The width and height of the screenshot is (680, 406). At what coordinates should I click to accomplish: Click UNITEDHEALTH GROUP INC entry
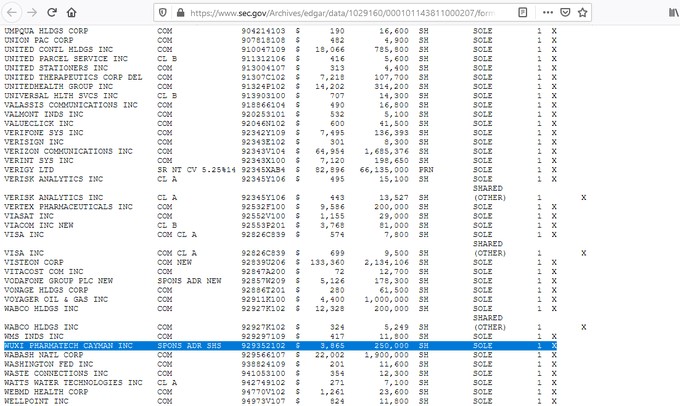[59, 86]
